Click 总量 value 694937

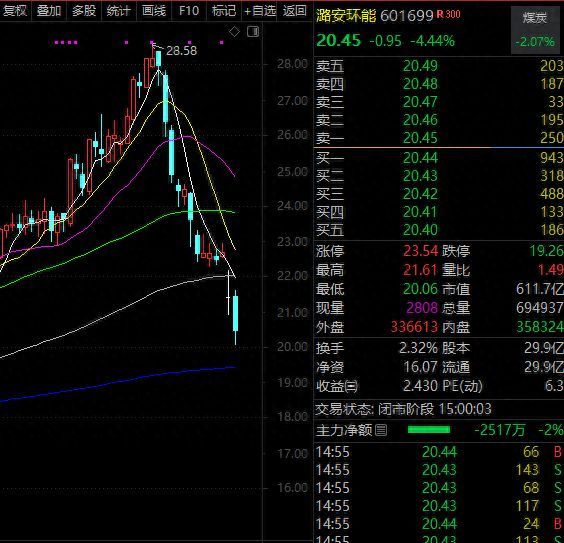[x=540, y=308]
